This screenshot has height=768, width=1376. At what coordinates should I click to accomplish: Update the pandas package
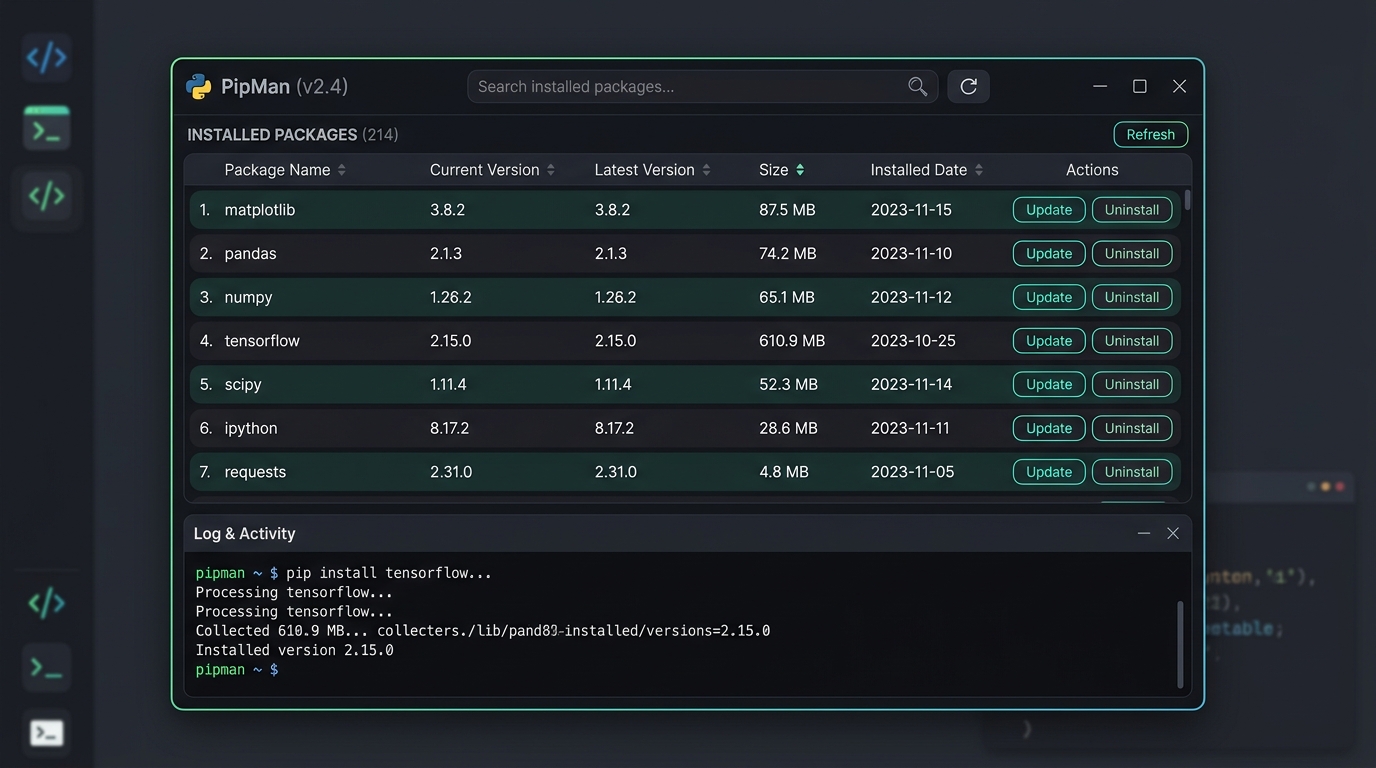(x=1049, y=254)
